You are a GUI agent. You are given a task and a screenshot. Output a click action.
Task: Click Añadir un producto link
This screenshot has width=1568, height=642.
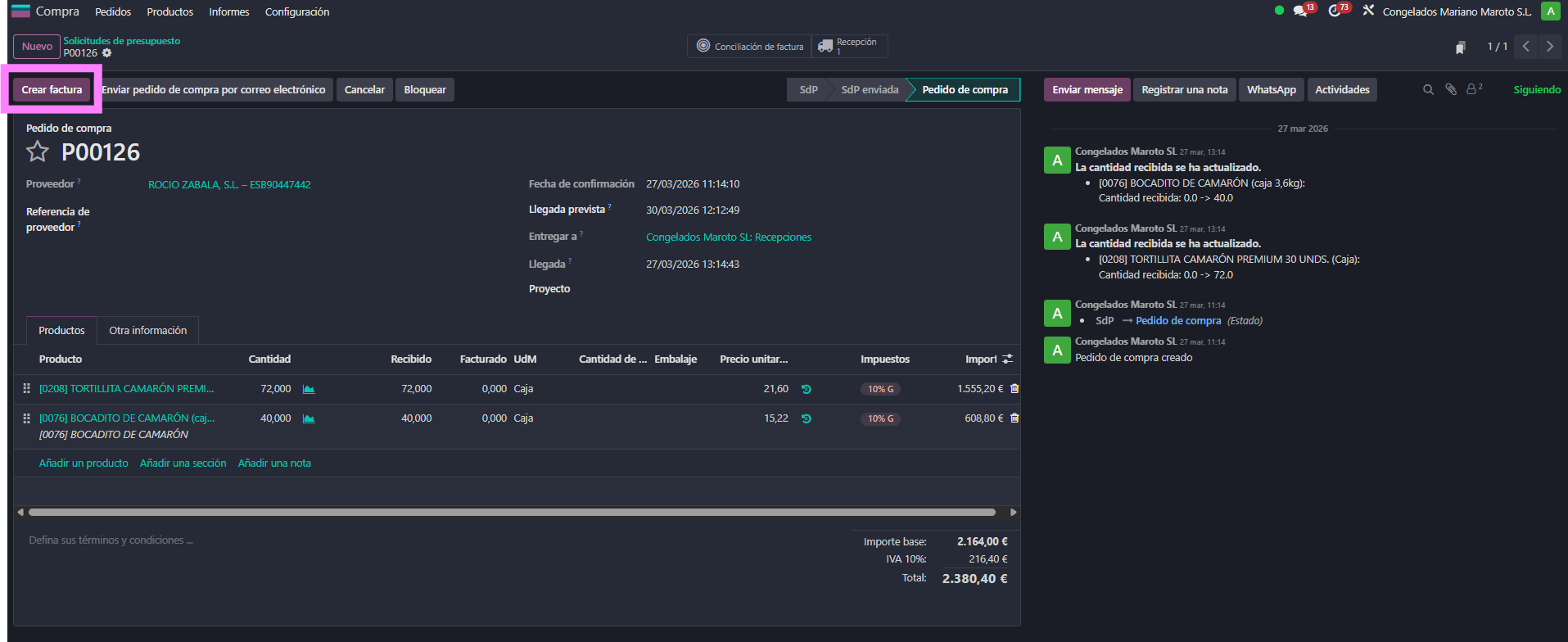coord(84,463)
